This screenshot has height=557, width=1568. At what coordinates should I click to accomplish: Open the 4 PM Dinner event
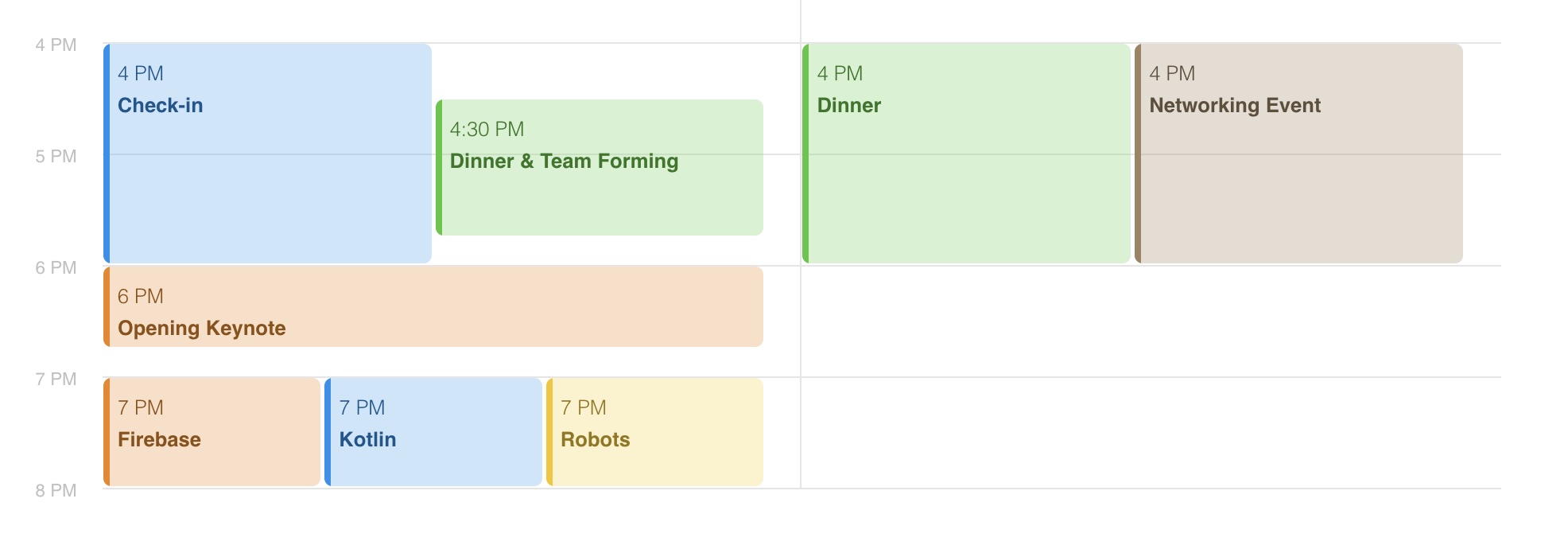(966, 154)
